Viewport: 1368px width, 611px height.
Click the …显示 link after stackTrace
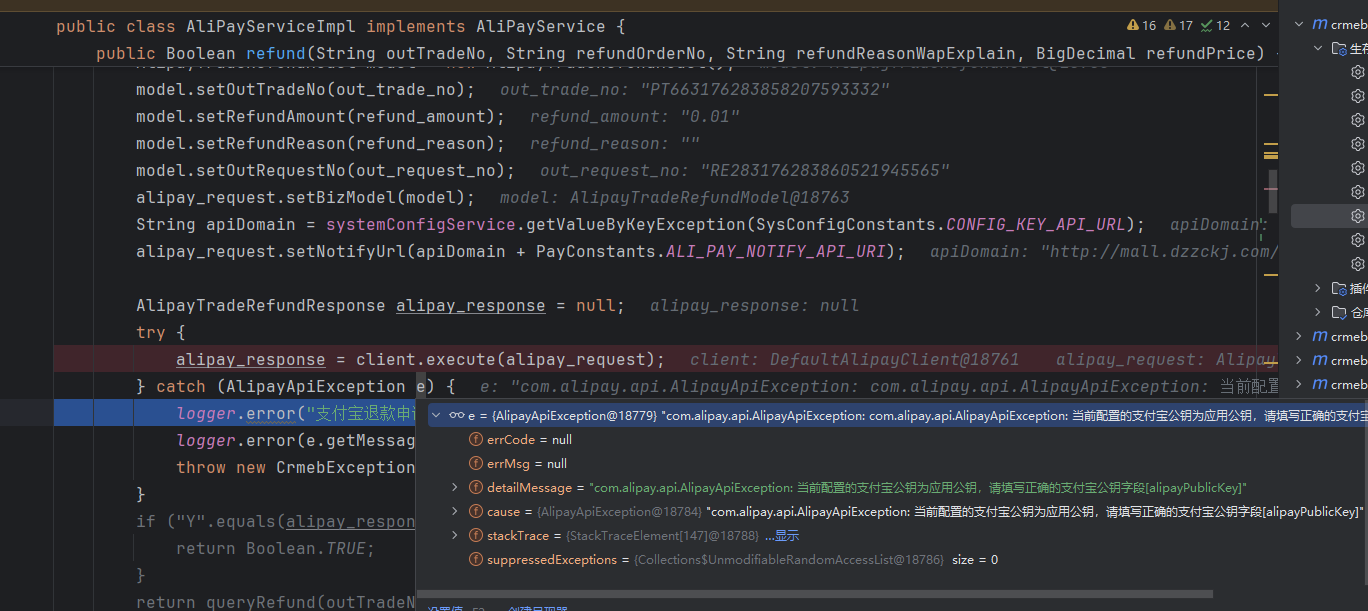click(x=781, y=536)
